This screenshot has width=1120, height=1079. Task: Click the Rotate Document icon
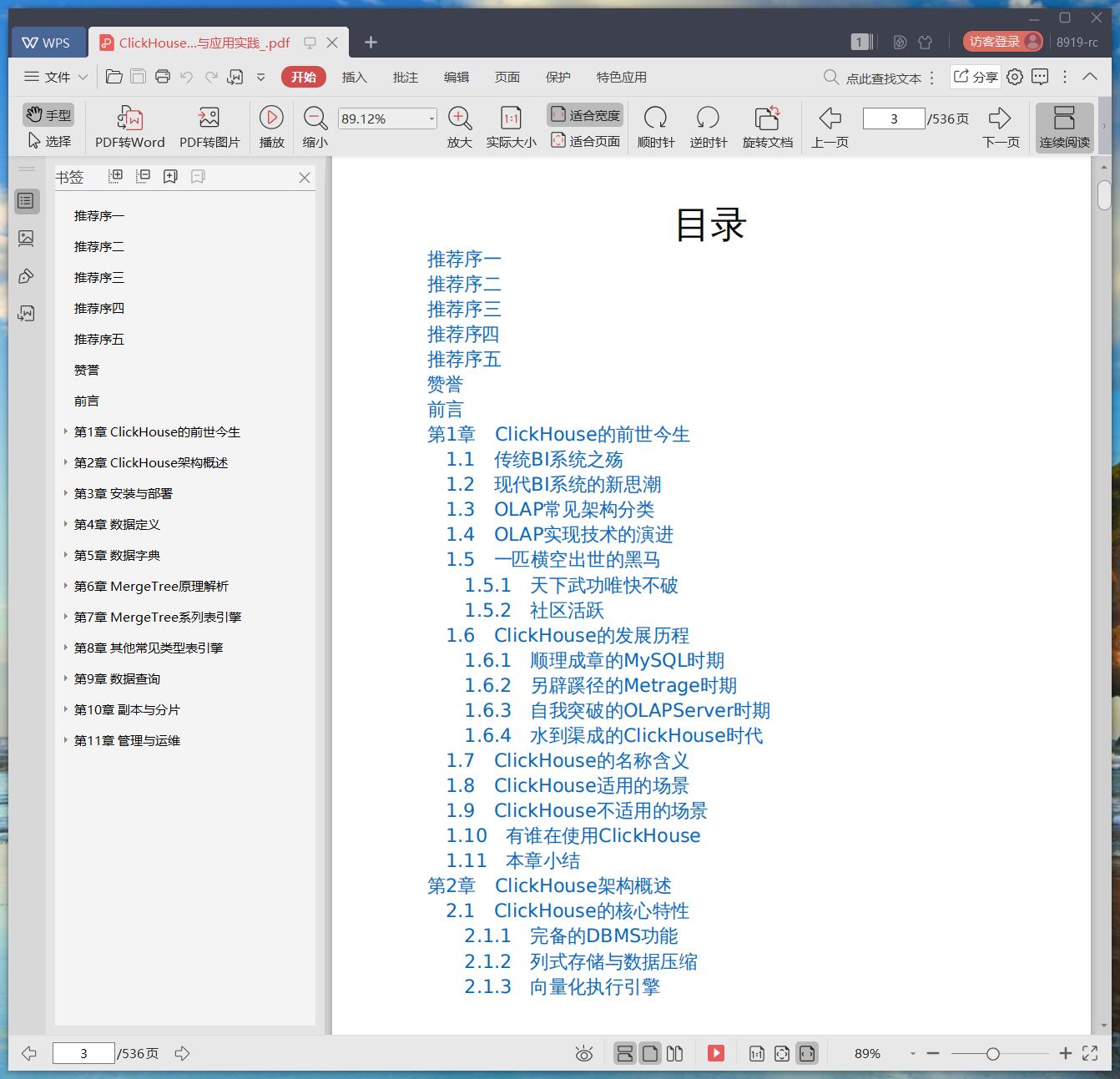click(767, 128)
